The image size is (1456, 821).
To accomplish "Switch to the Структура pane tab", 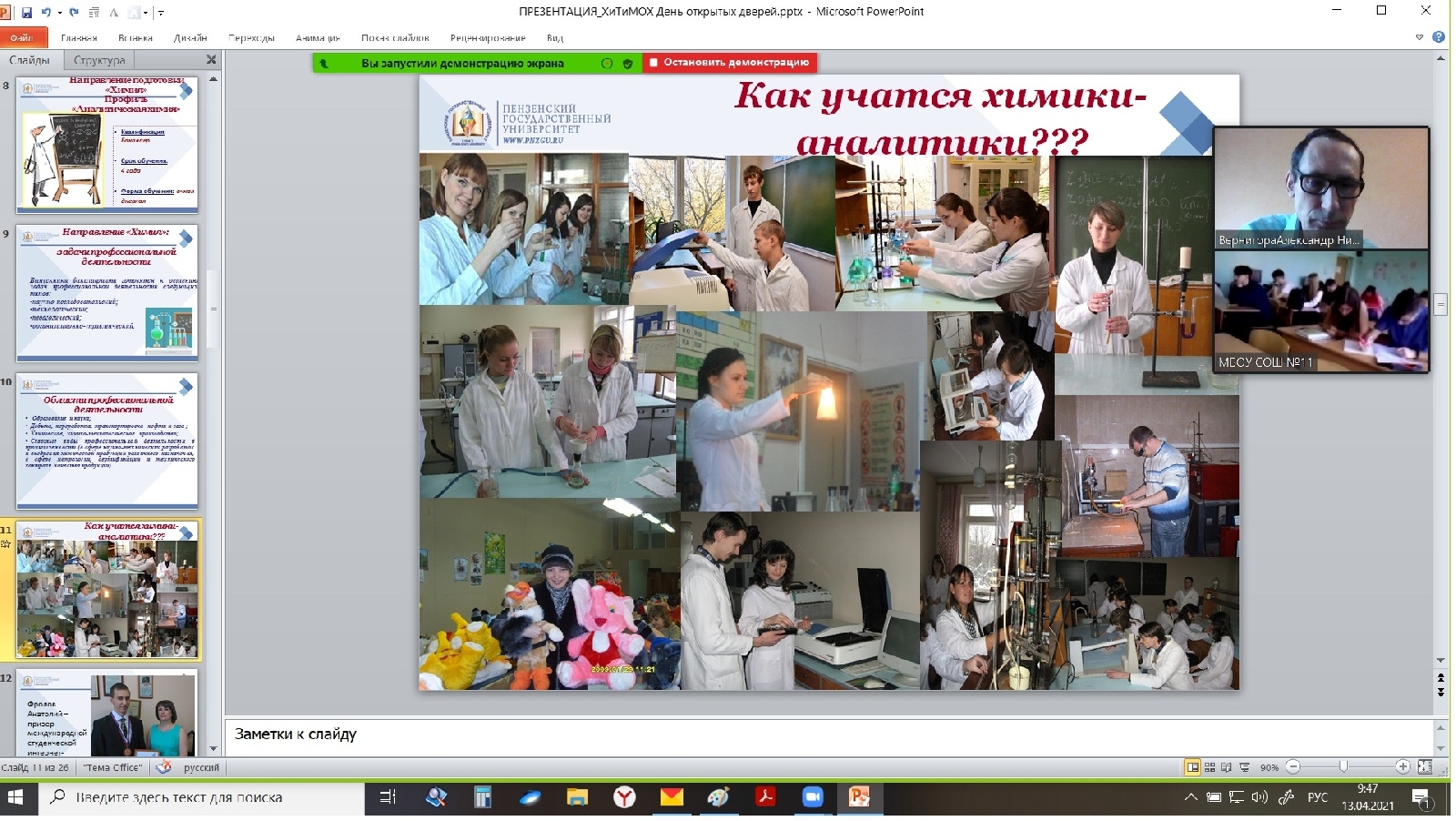I will (x=99, y=60).
